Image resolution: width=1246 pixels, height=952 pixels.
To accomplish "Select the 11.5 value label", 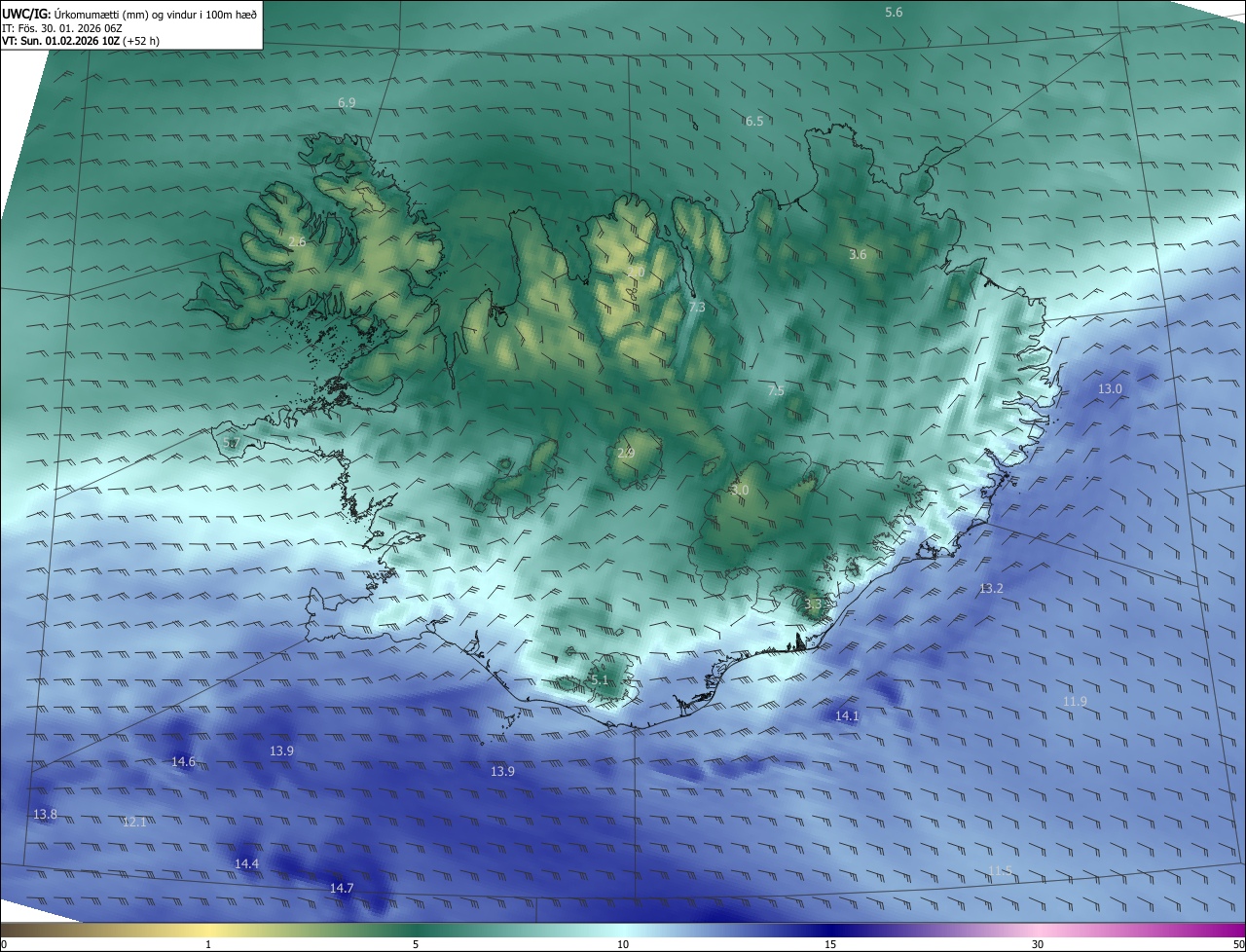I will [x=1001, y=870].
